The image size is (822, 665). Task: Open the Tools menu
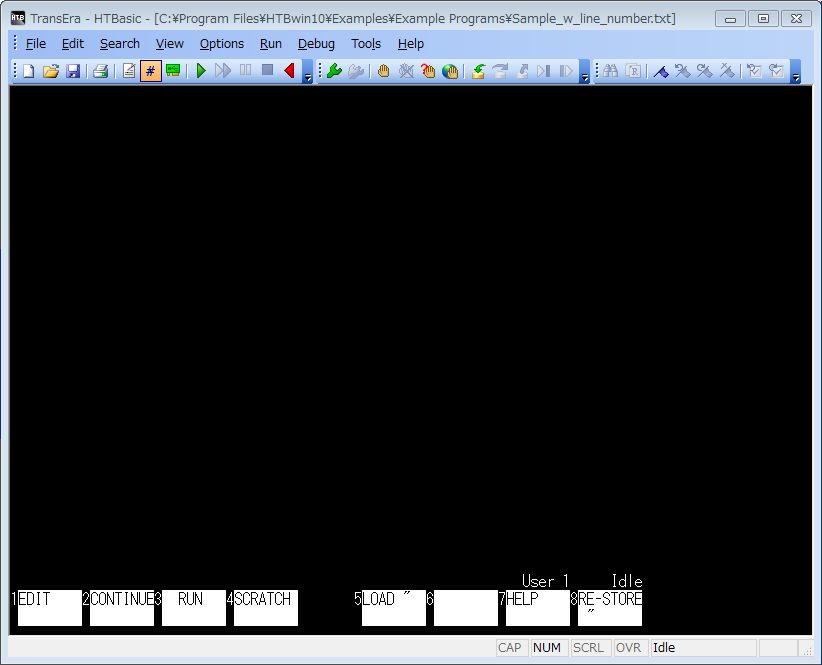366,43
